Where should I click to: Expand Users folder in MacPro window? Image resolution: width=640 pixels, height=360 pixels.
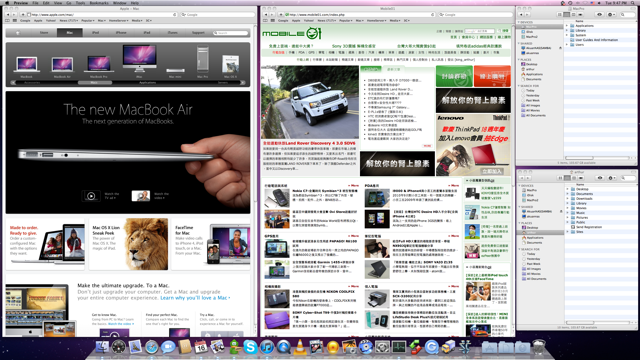[x=567, y=44]
